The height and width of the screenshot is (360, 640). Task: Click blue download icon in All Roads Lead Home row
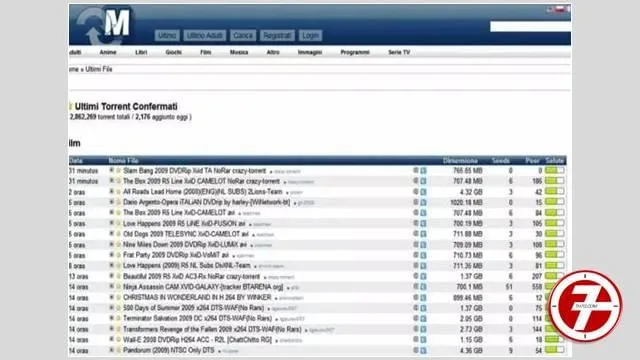click(x=423, y=192)
